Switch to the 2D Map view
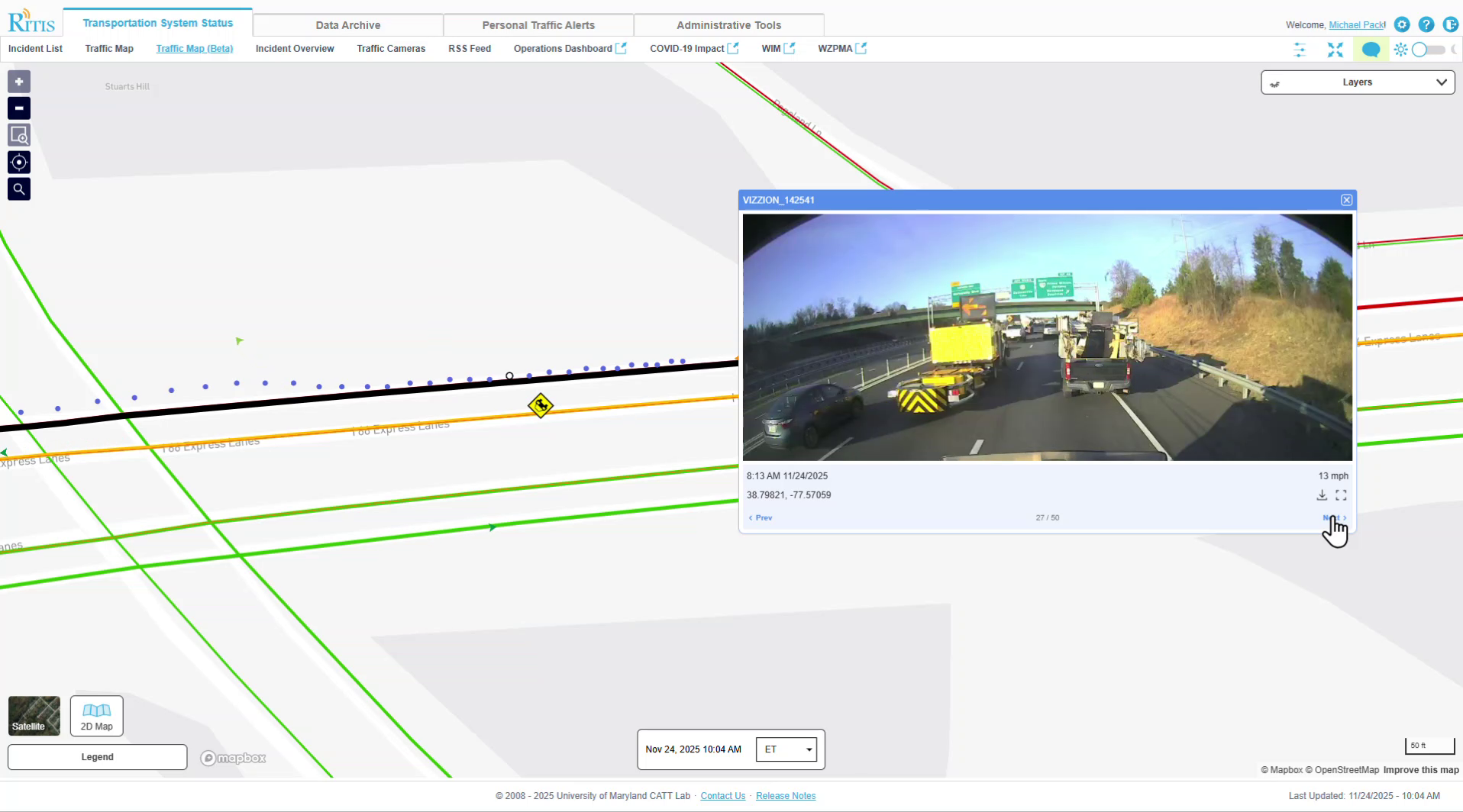The width and height of the screenshot is (1463, 812). [x=97, y=716]
